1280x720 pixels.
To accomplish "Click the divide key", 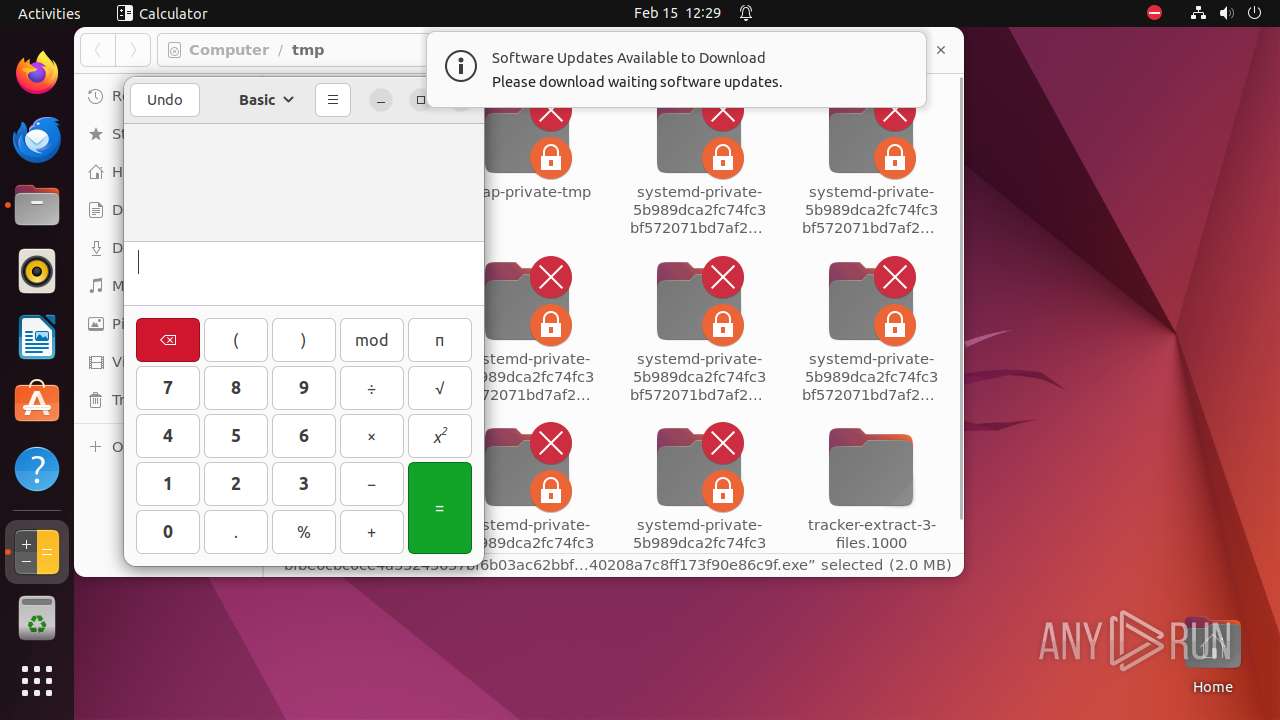I will pyautogui.click(x=372, y=388).
